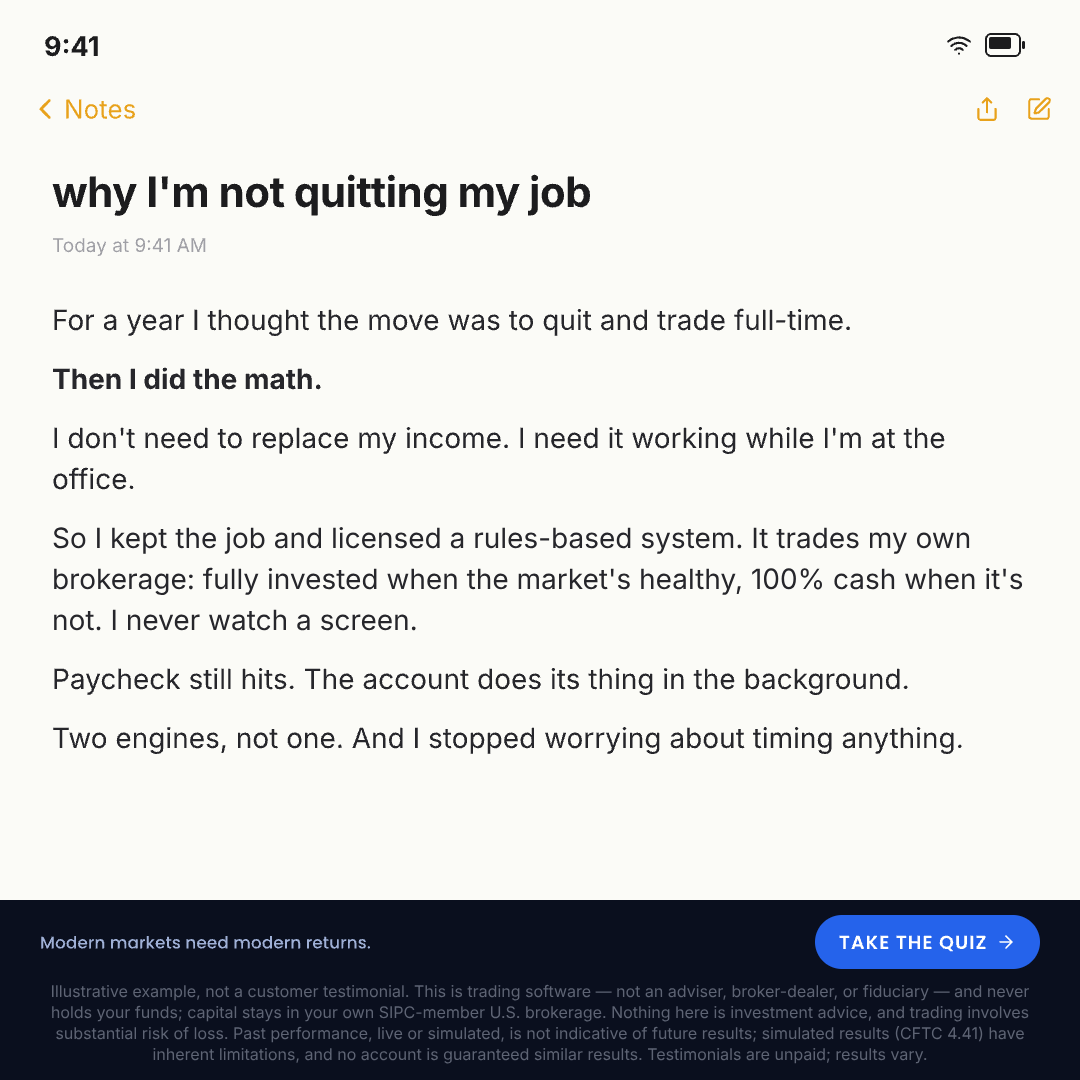This screenshot has width=1080, height=1080.
Task: Click the line about trading full-time
Action: pyautogui.click(x=452, y=321)
